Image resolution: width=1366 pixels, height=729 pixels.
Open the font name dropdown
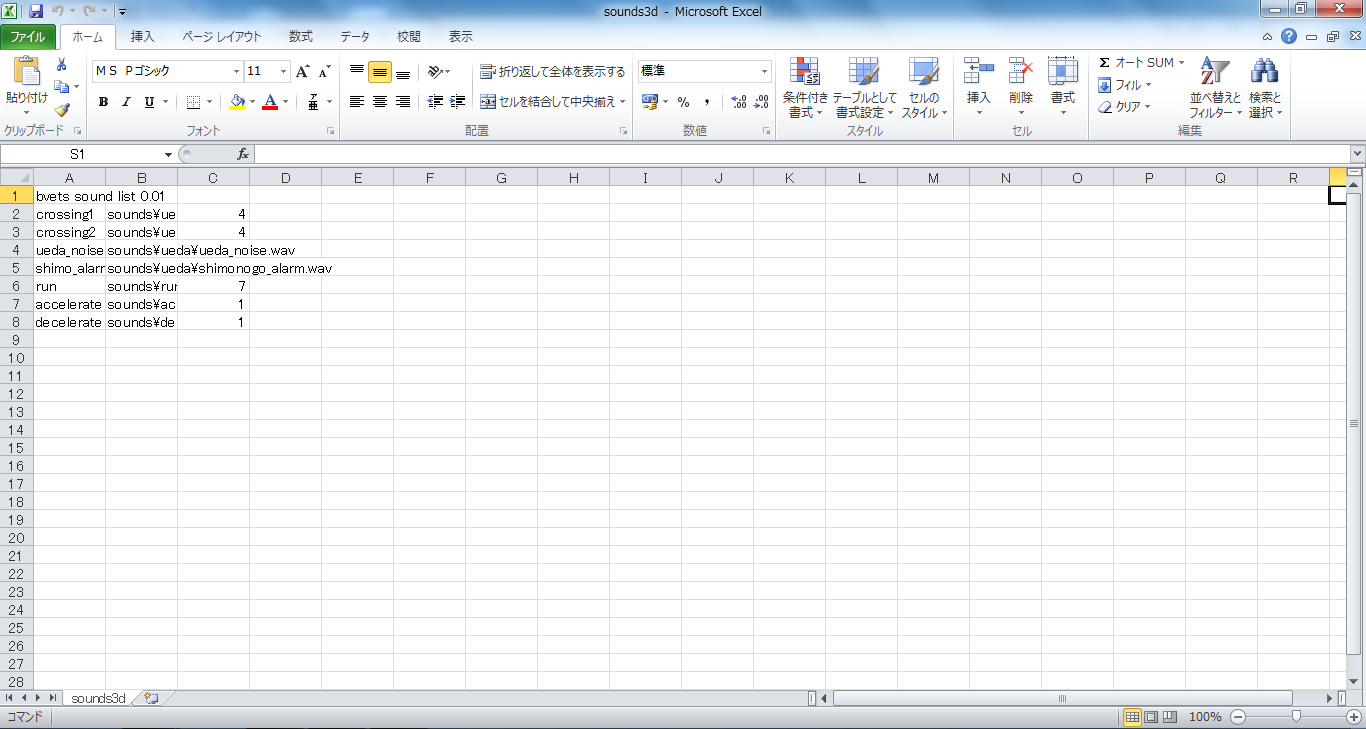click(237, 71)
